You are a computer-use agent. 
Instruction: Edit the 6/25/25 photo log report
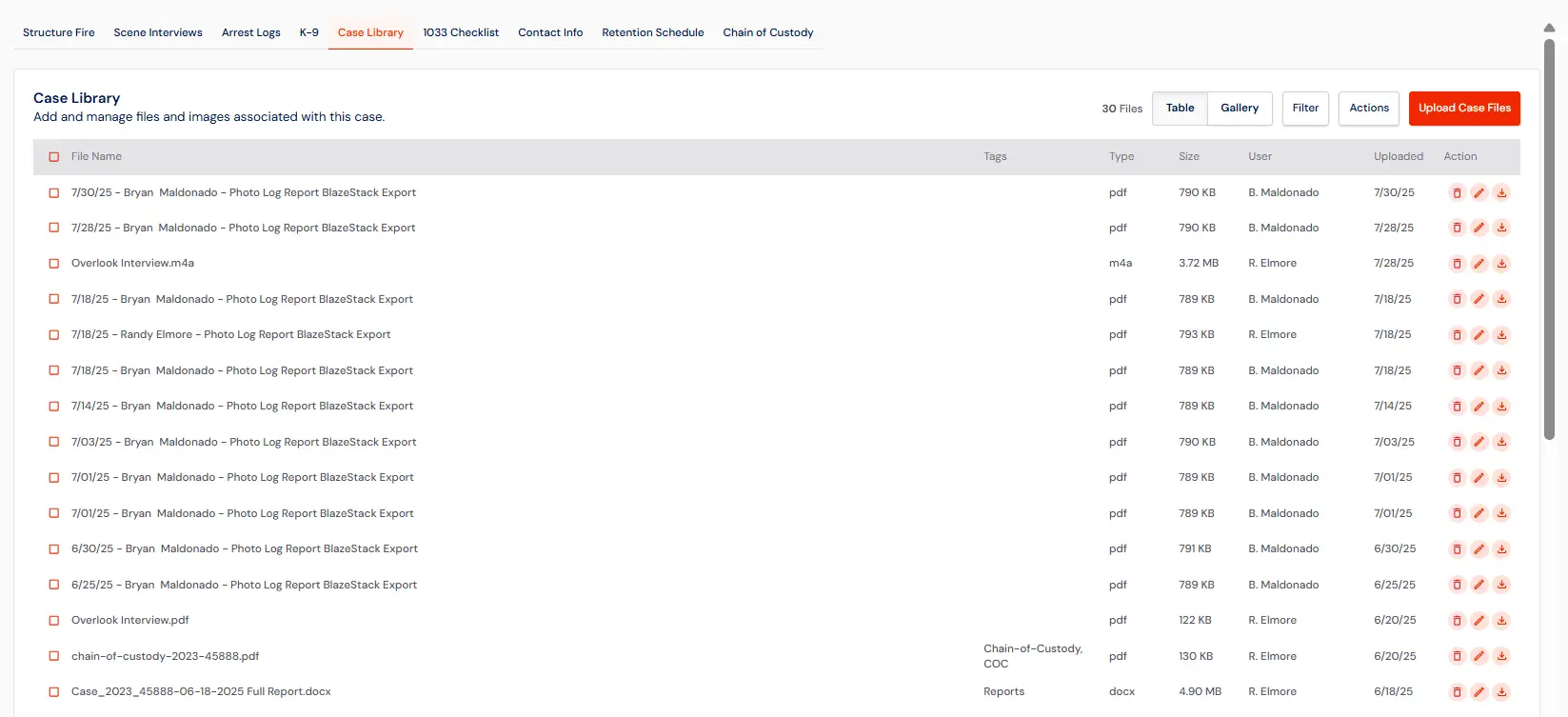[1479, 585]
